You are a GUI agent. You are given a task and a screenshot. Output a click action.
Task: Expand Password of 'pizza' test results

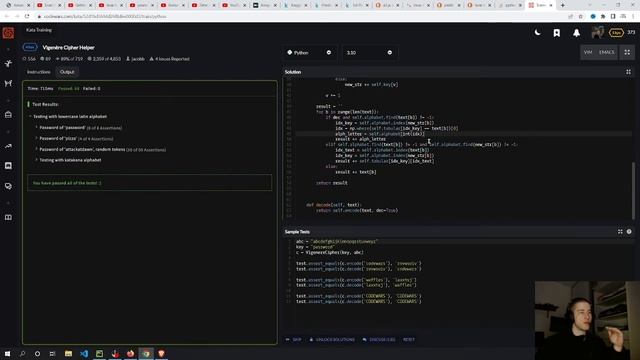pos(76,139)
